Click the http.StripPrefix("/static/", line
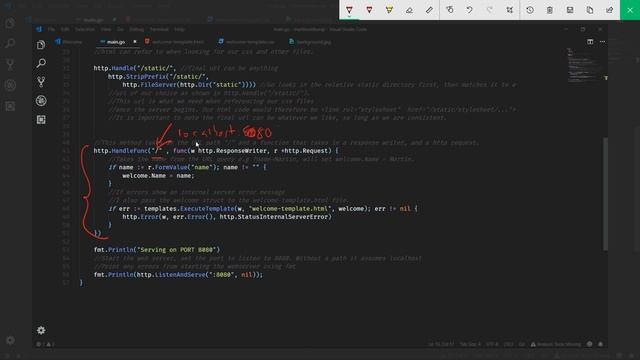640x360 pixels. [158, 76]
